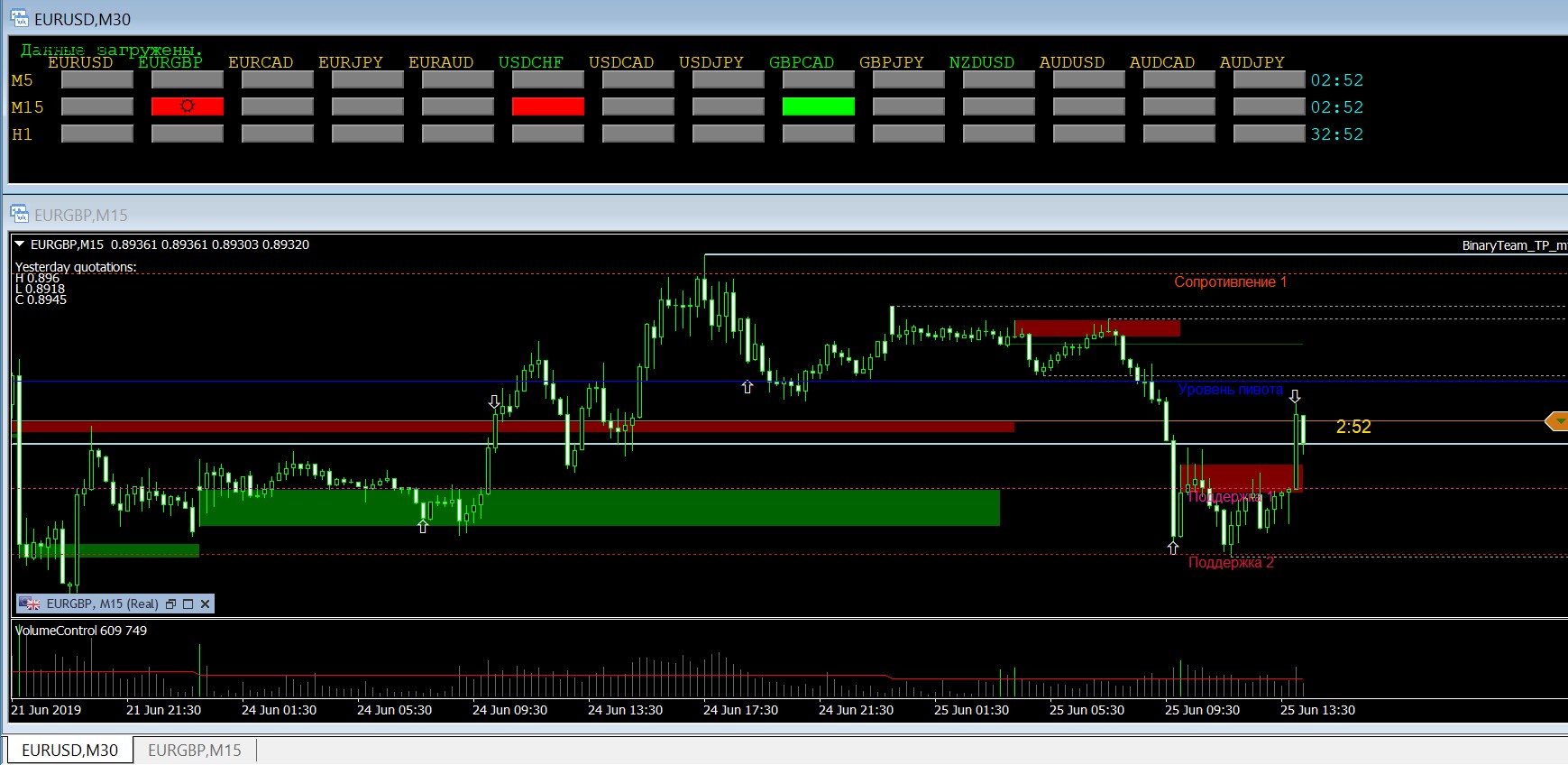Switch to the EURUSD,M30 bottom tab

tap(70, 751)
